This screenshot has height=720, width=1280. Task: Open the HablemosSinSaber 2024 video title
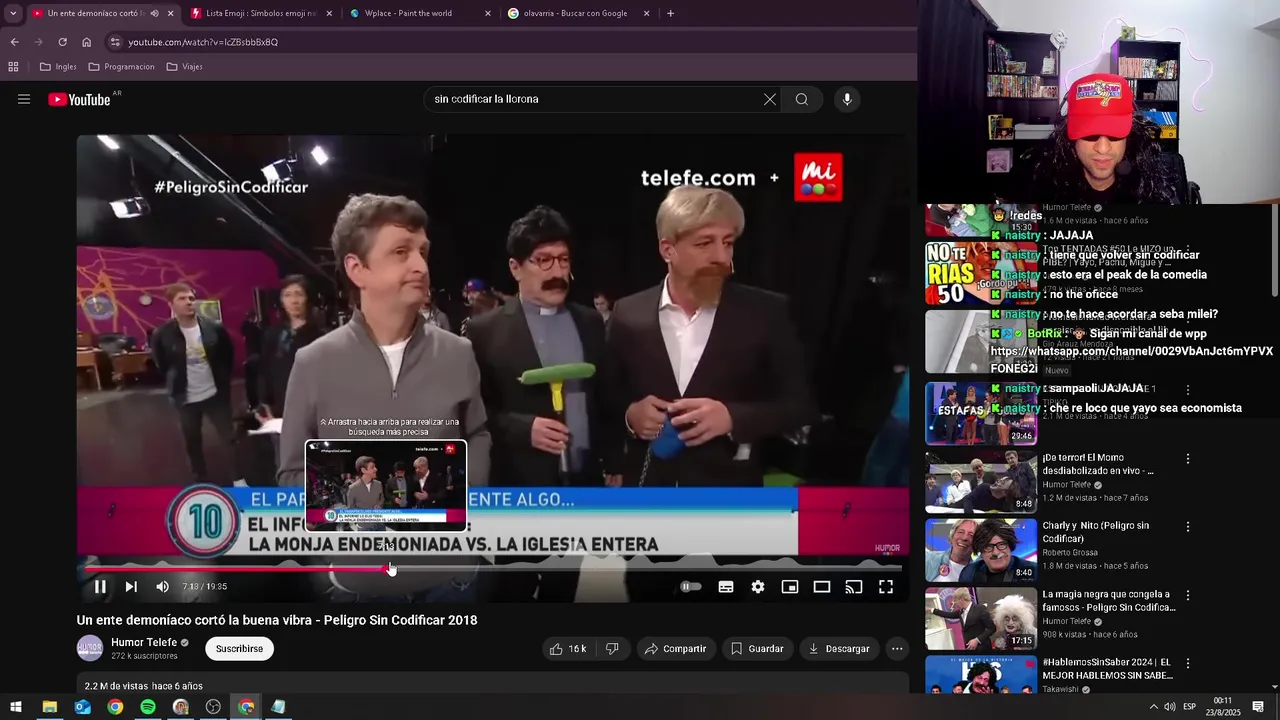(x=1106, y=669)
